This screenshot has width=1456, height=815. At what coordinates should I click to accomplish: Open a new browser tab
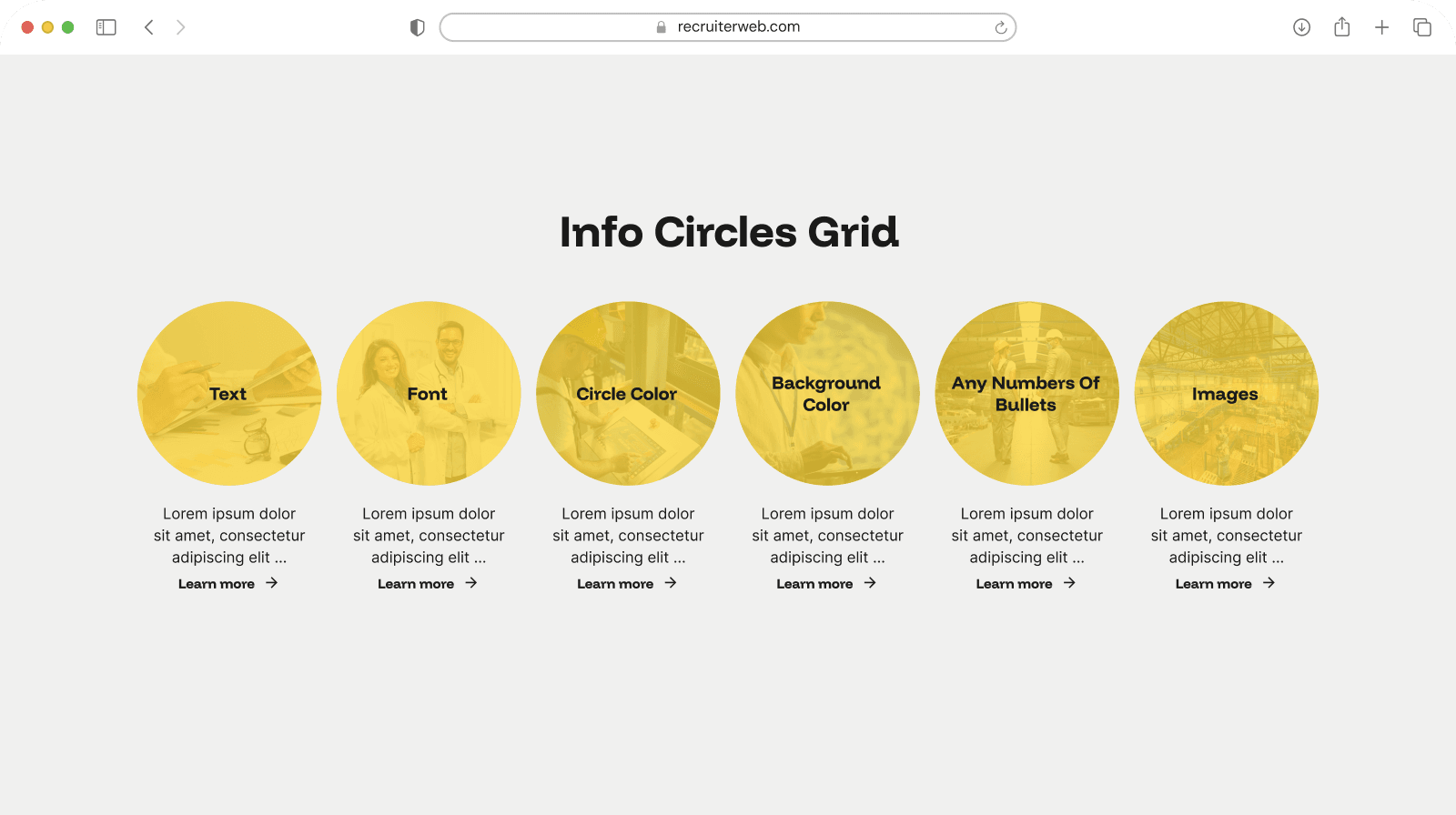pyautogui.click(x=1381, y=27)
